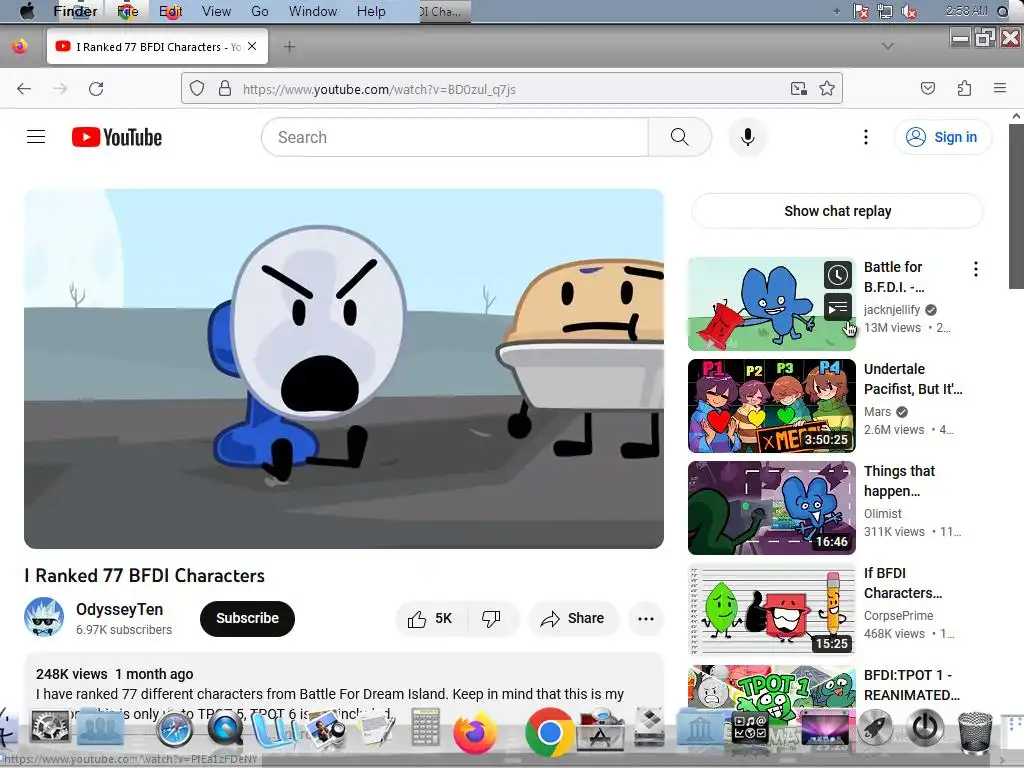
Task: Add Battle for B.F.D.I. to queue
Action: pyautogui.click(x=838, y=306)
